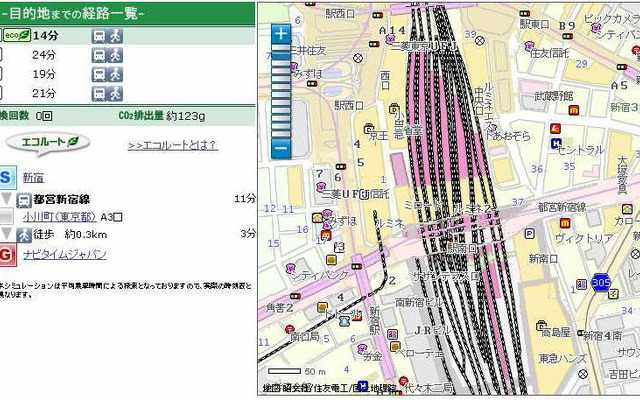This screenshot has width=640, height=400.
Task: Click the eco leaf badge on 14分 route
Action: point(17,36)
